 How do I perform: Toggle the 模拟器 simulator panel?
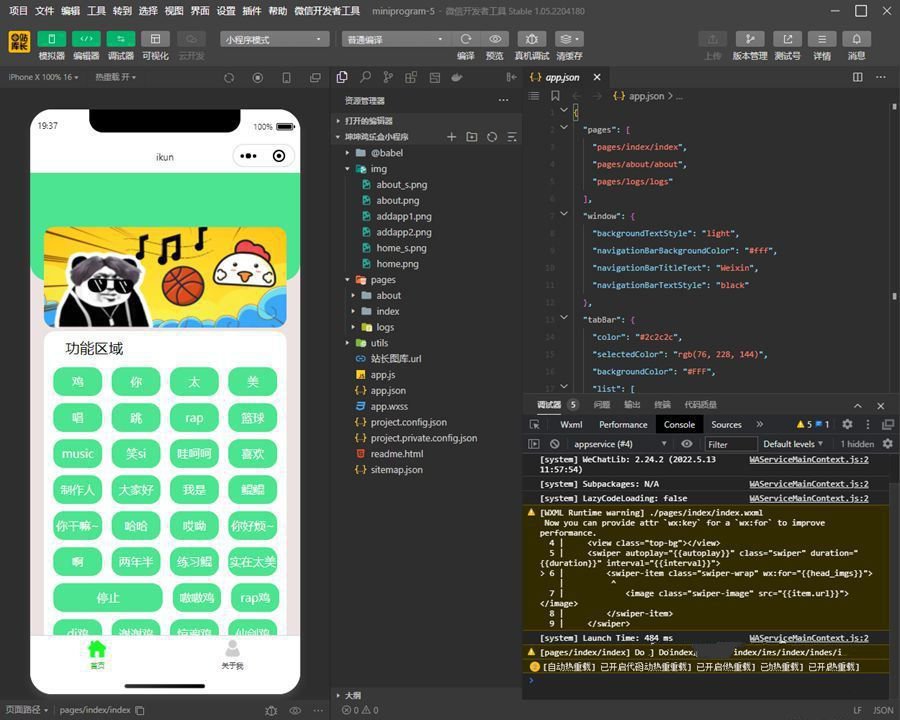(51, 39)
